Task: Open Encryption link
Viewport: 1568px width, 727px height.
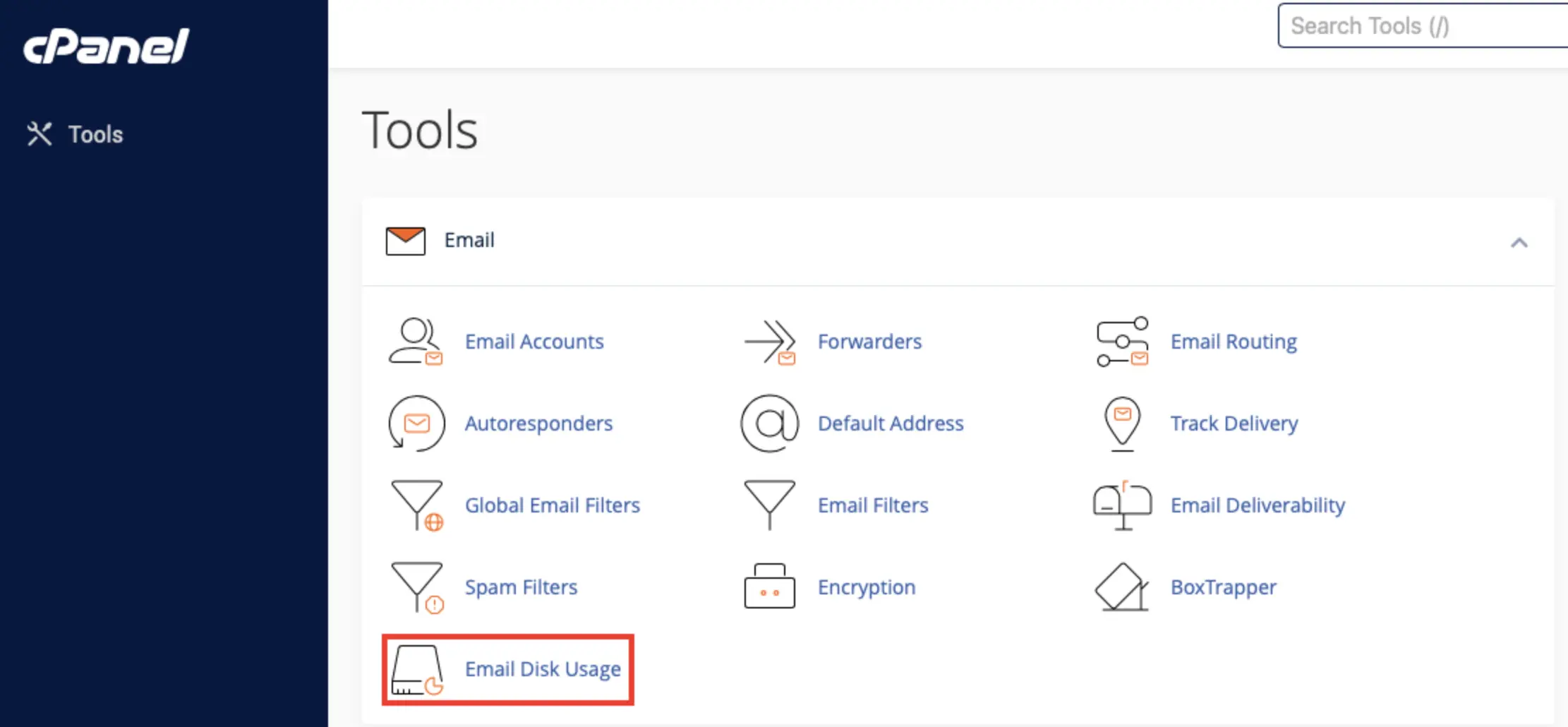Action: coord(867,588)
